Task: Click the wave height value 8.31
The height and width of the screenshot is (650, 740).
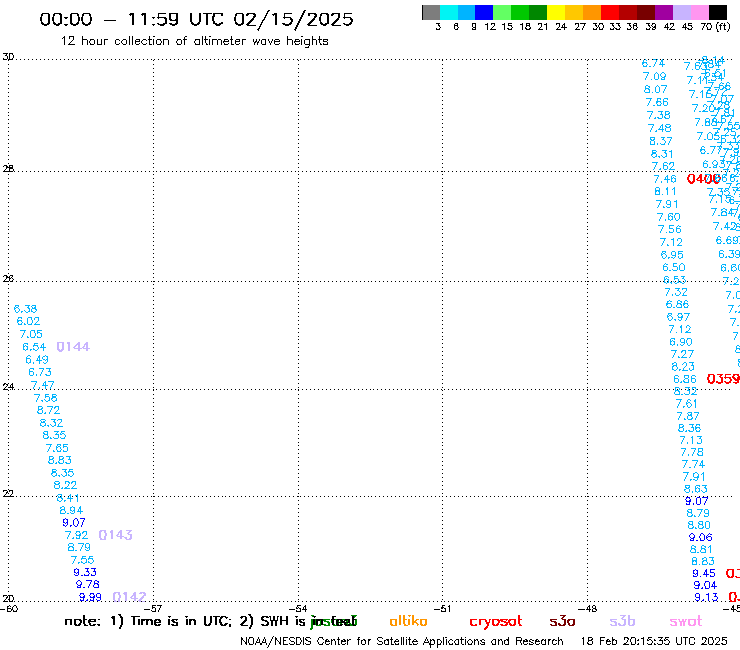Action: pos(662,154)
